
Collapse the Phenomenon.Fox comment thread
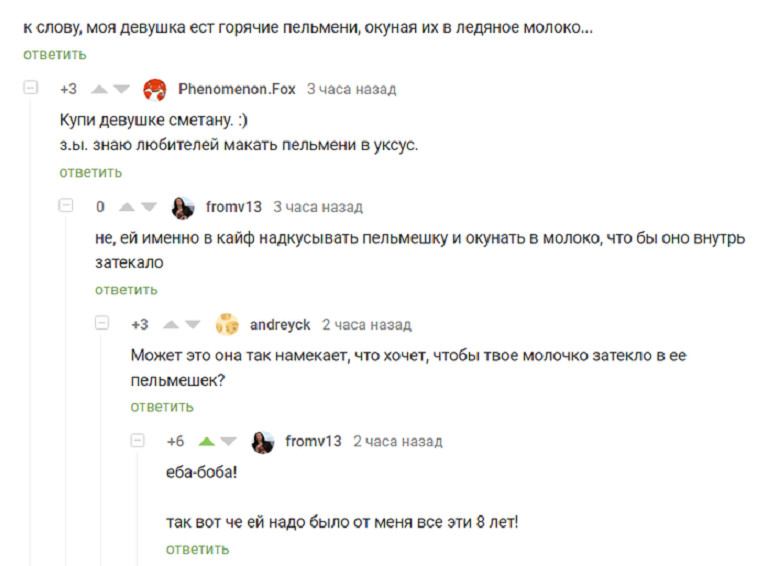pyautogui.click(x=30, y=88)
